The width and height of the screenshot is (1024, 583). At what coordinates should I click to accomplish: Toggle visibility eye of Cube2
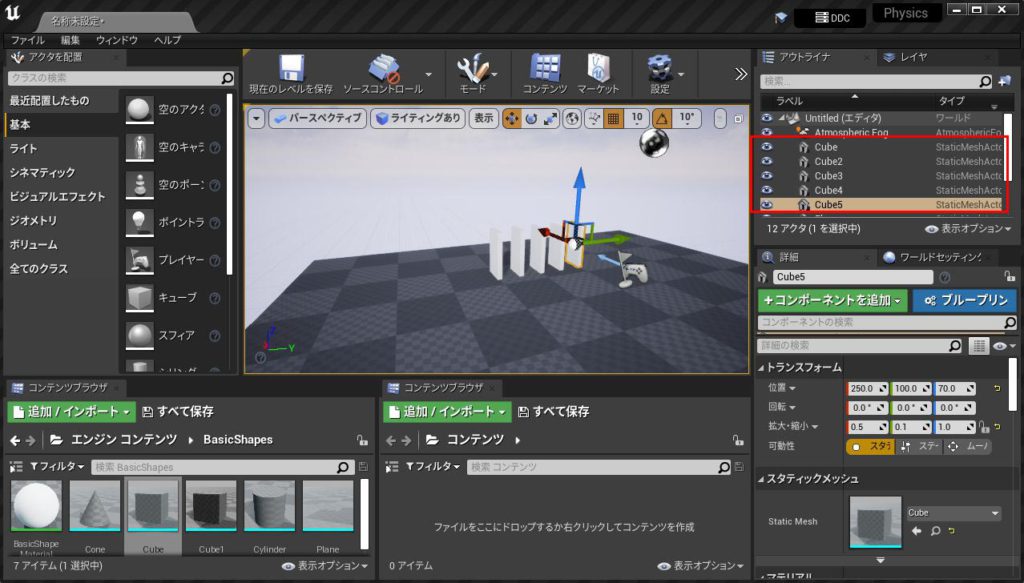coord(767,161)
